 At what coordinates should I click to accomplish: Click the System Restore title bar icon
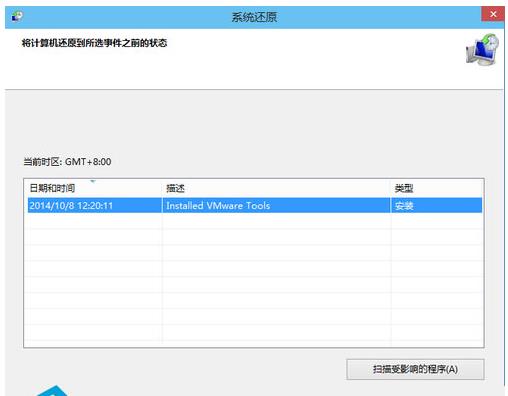(17, 16)
